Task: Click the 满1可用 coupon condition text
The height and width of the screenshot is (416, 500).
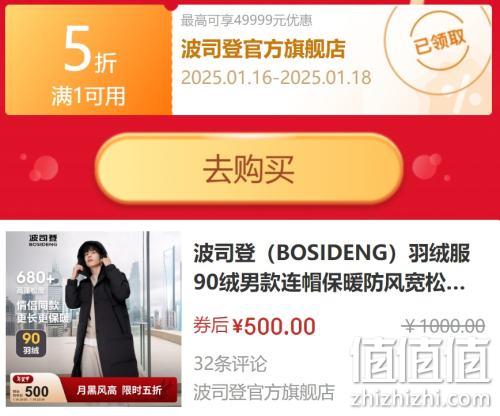Action: coord(88,96)
